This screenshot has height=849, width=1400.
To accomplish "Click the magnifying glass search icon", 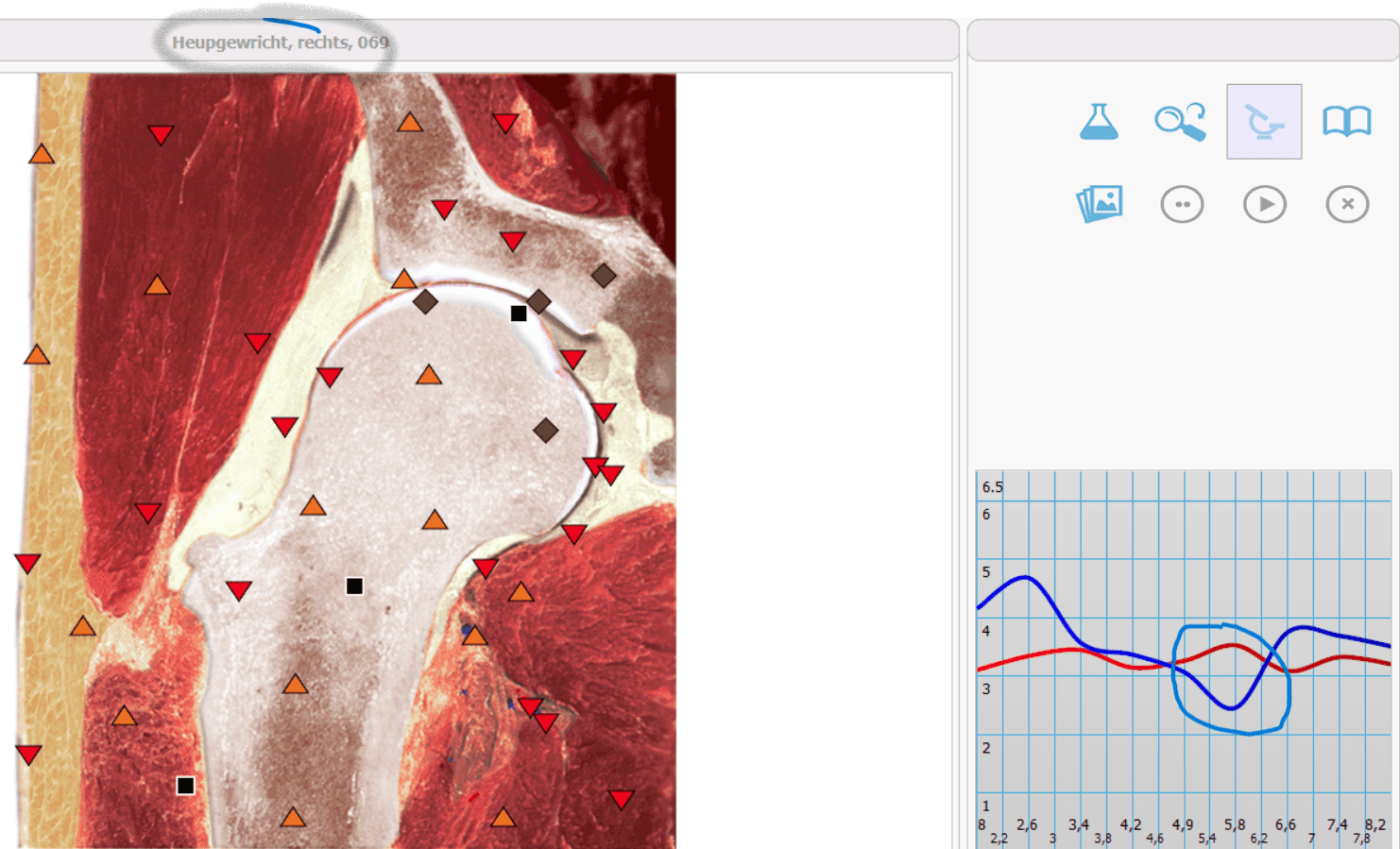I will [1181, 122].
